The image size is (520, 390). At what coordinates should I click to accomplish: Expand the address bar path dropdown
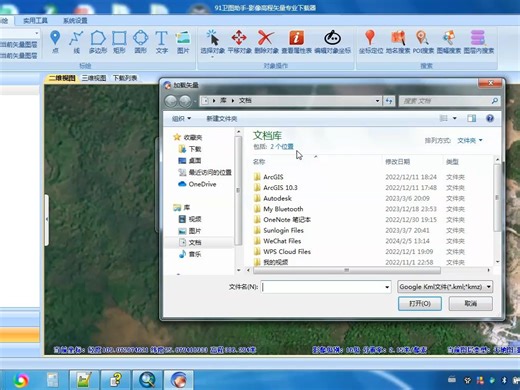coord(377,101)
